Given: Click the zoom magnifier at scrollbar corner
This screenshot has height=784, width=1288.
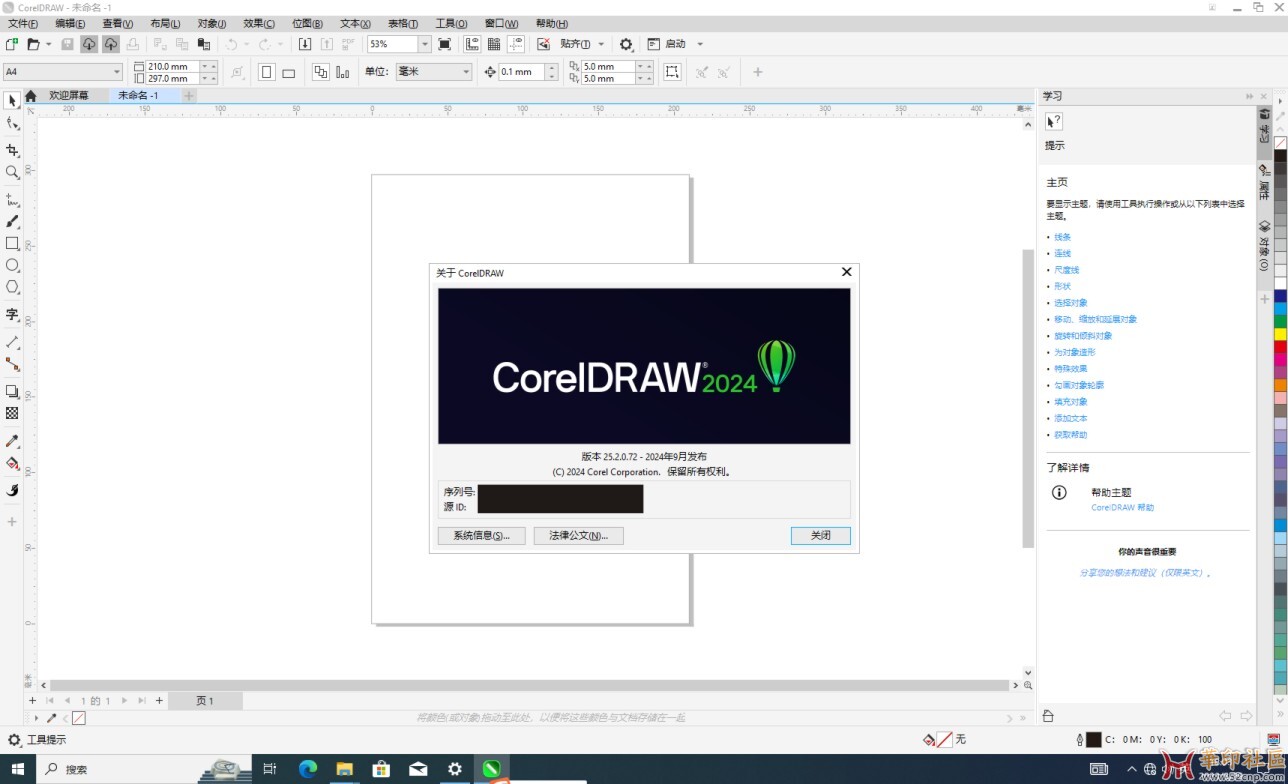Looking at the screenshot, I should [x=1028, y=685].
